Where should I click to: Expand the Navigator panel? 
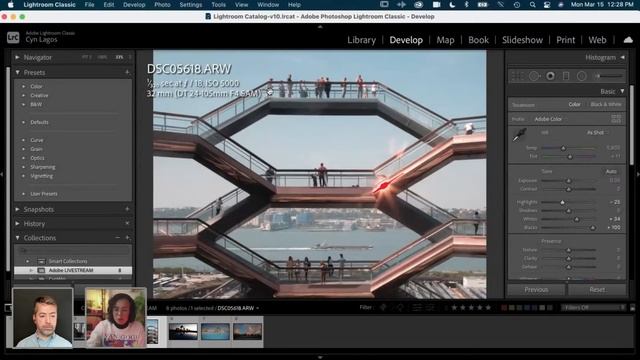[x=18, y=58]
